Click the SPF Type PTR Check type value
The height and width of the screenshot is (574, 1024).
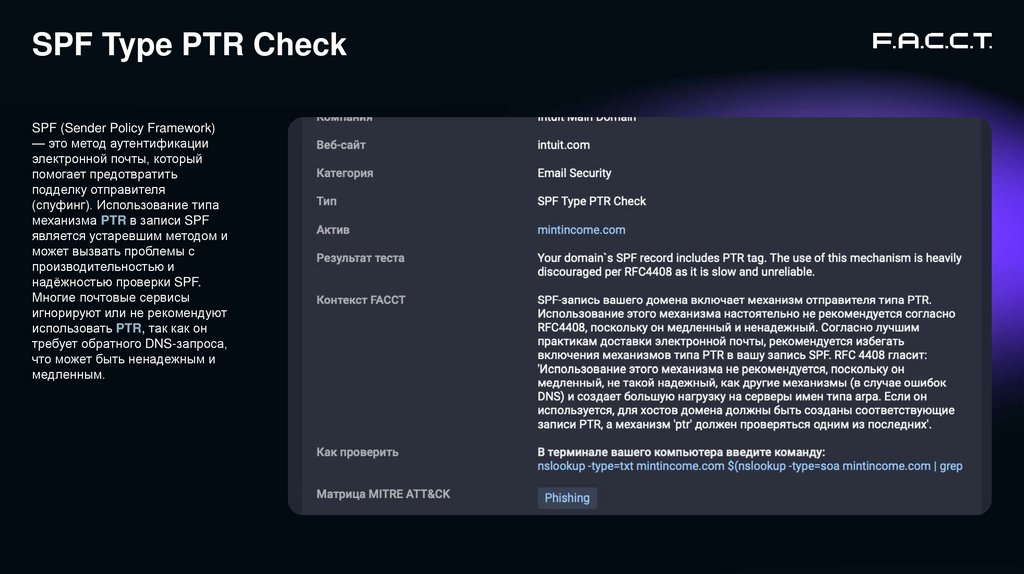[x=591, y=201]
